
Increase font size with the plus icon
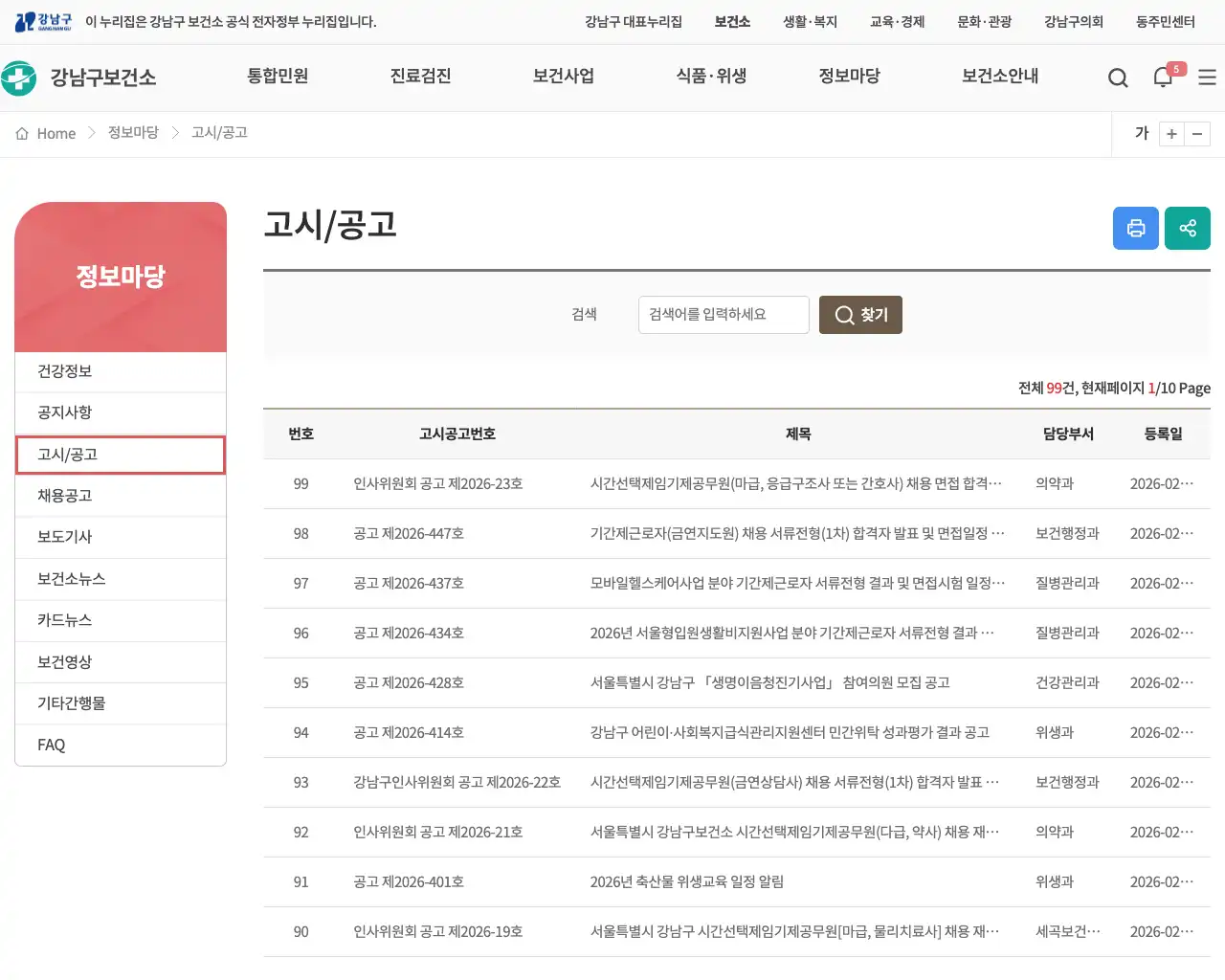(x=1171, y=134)
